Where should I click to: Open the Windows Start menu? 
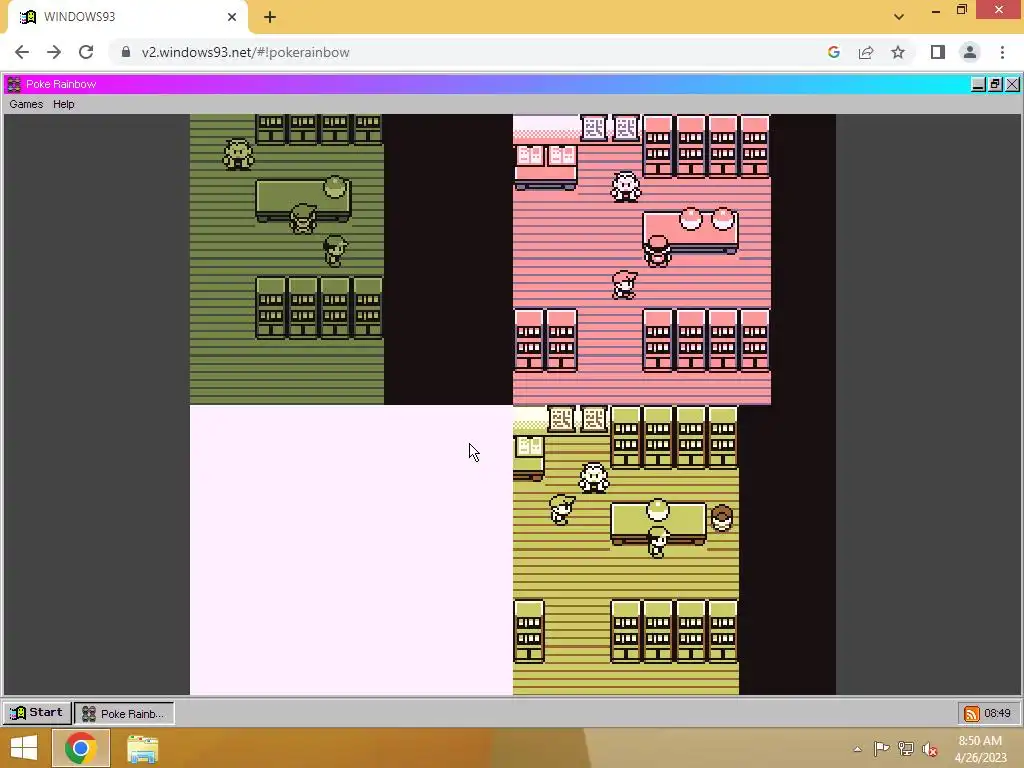24,748
